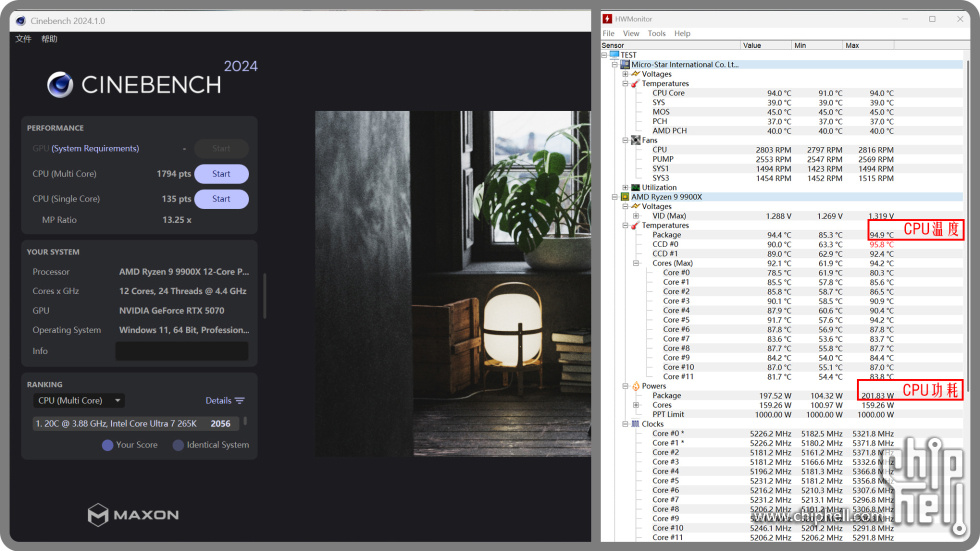This screenshot has width=980, height=551.
Task: Expand the VID (Max) voltage entry
Action: pos(636,216)
